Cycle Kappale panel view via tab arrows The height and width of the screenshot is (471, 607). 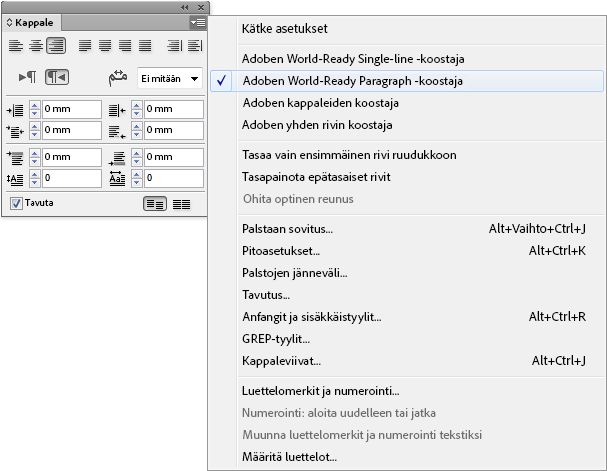point(9,22)
